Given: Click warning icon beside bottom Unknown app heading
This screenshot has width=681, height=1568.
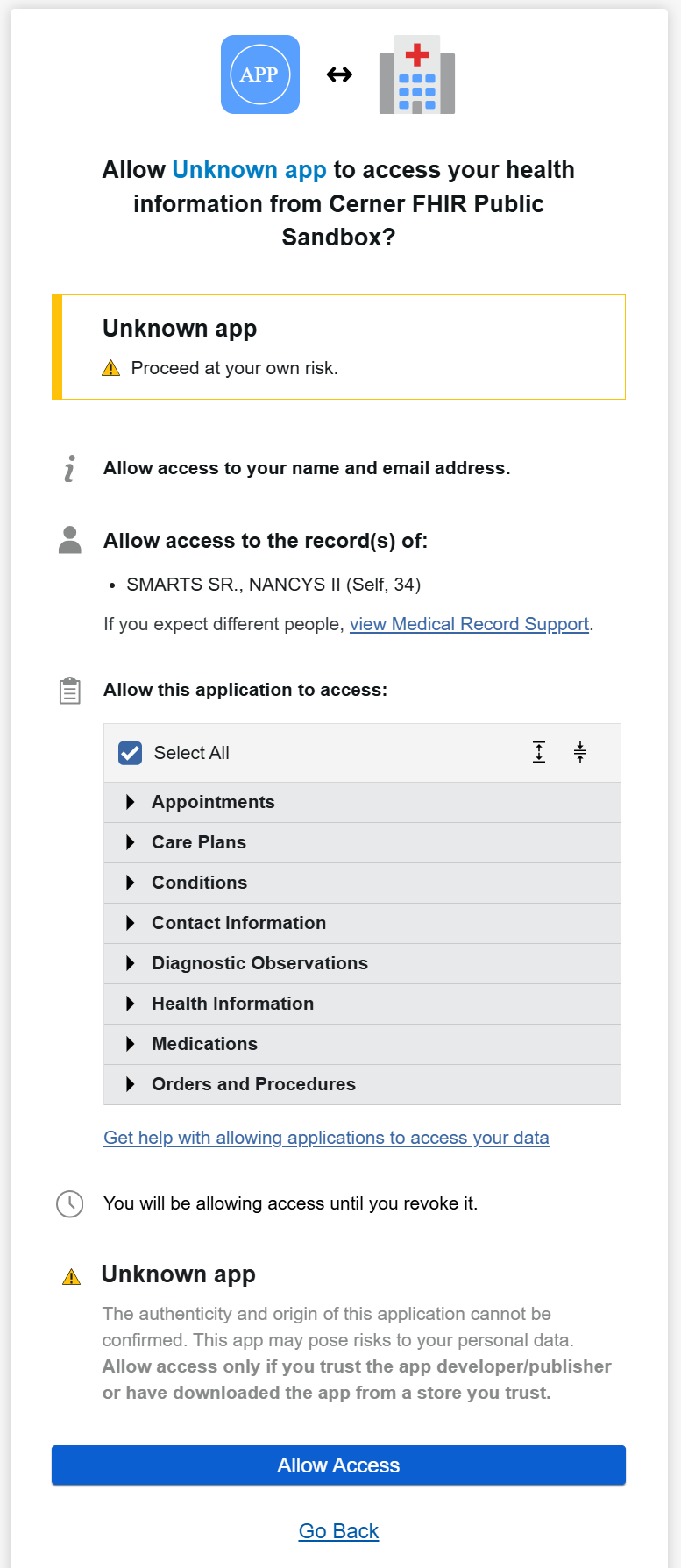Looking at the screenshot, I should 72,1277.
